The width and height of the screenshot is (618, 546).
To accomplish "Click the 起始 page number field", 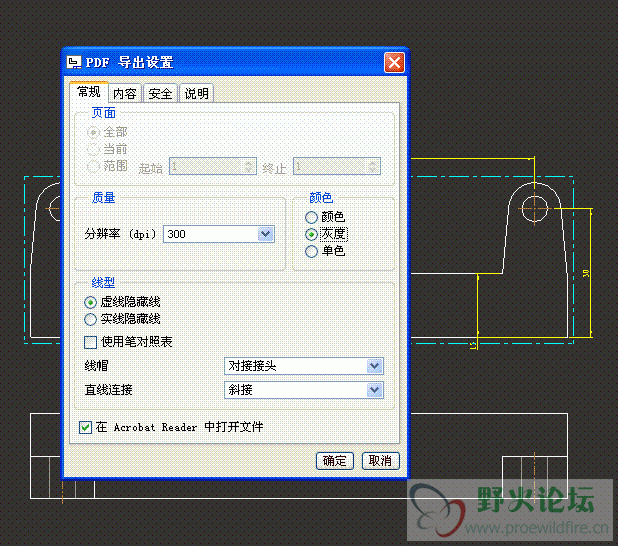I will pyautogui.click(x=213, y=166).
